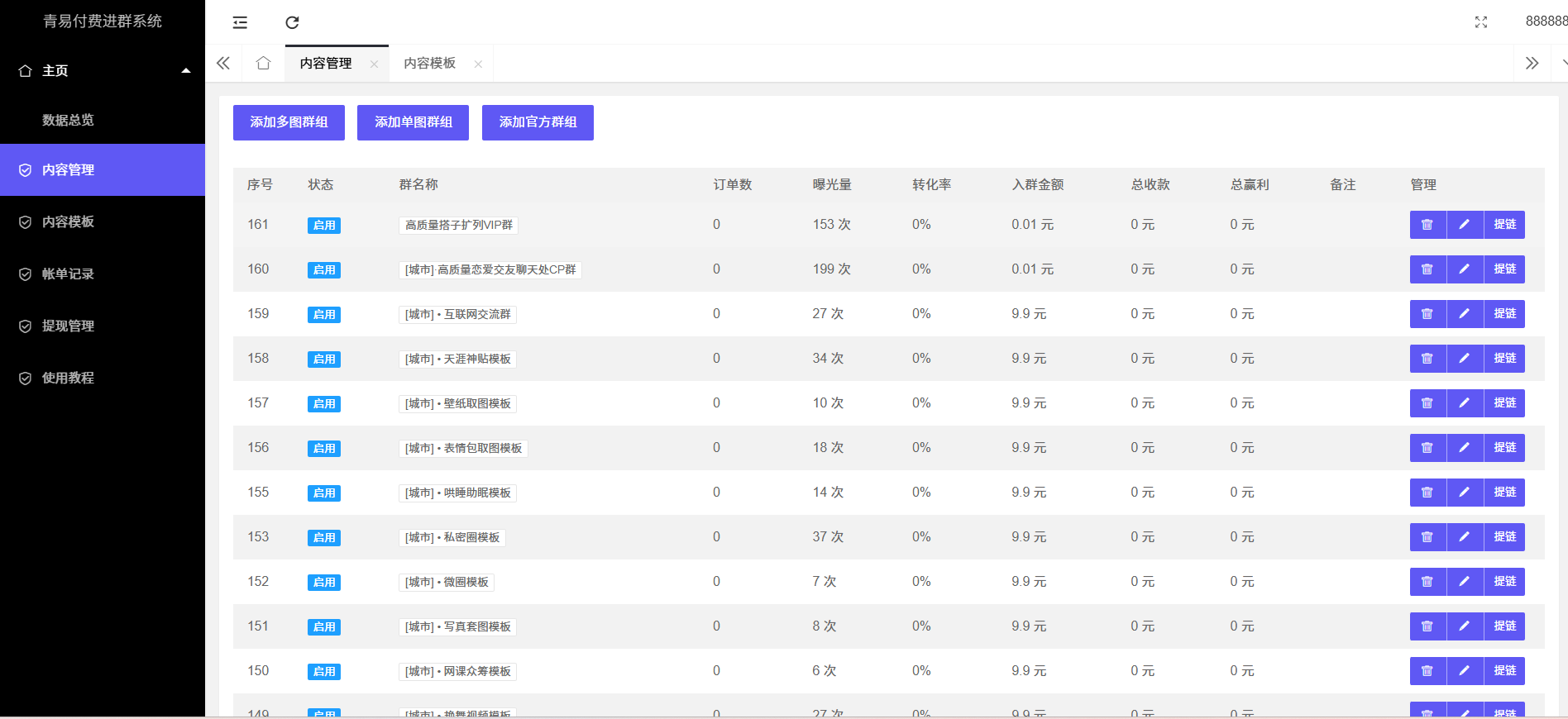Screen dimensions: 1568x719
Task: Toggle the 启用 status for row 152
Action: pyautogui.click(x=324, y=583)
